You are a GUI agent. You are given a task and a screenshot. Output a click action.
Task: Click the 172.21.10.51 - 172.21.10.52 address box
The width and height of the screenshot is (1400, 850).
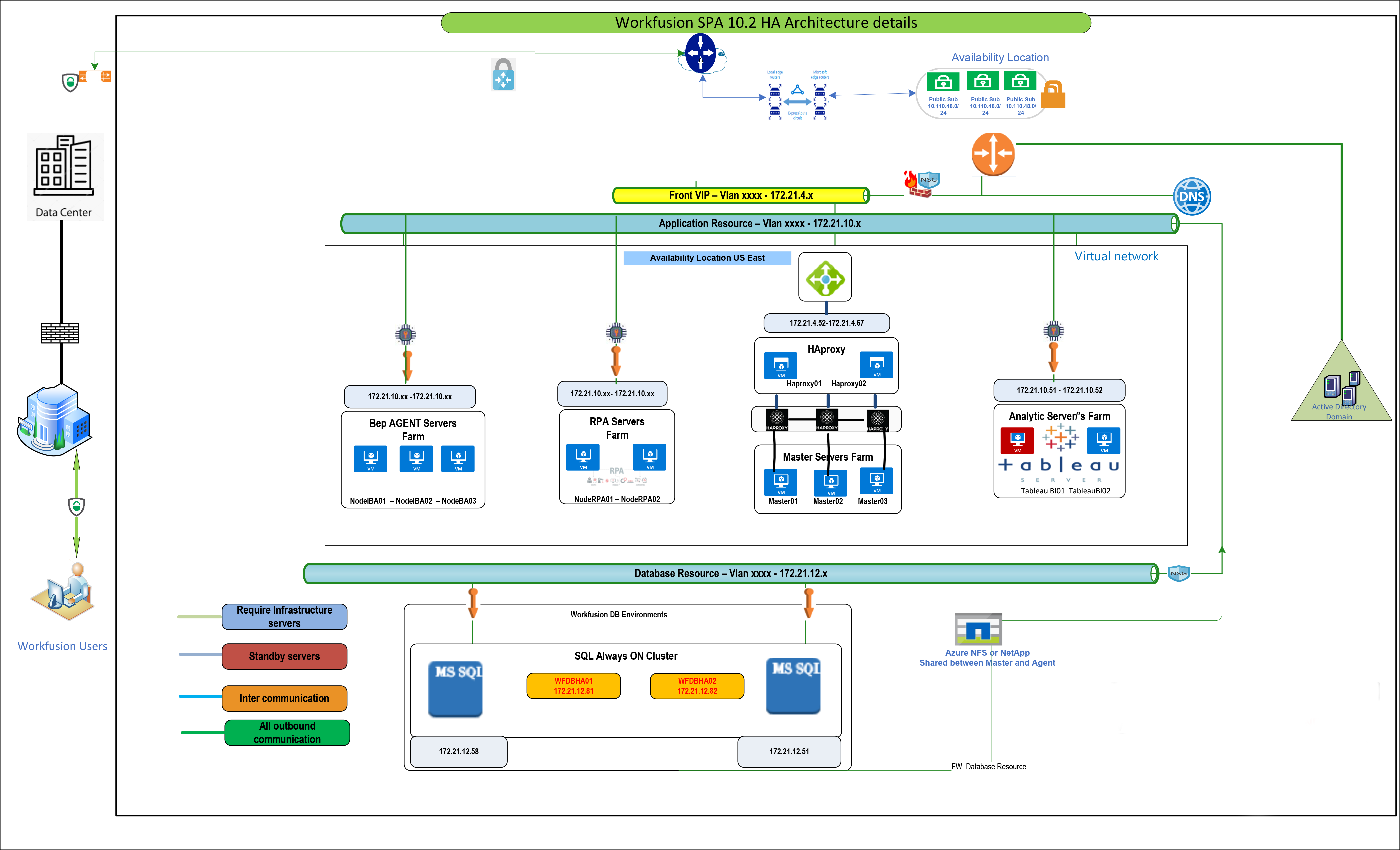(x=1059, y=390)
